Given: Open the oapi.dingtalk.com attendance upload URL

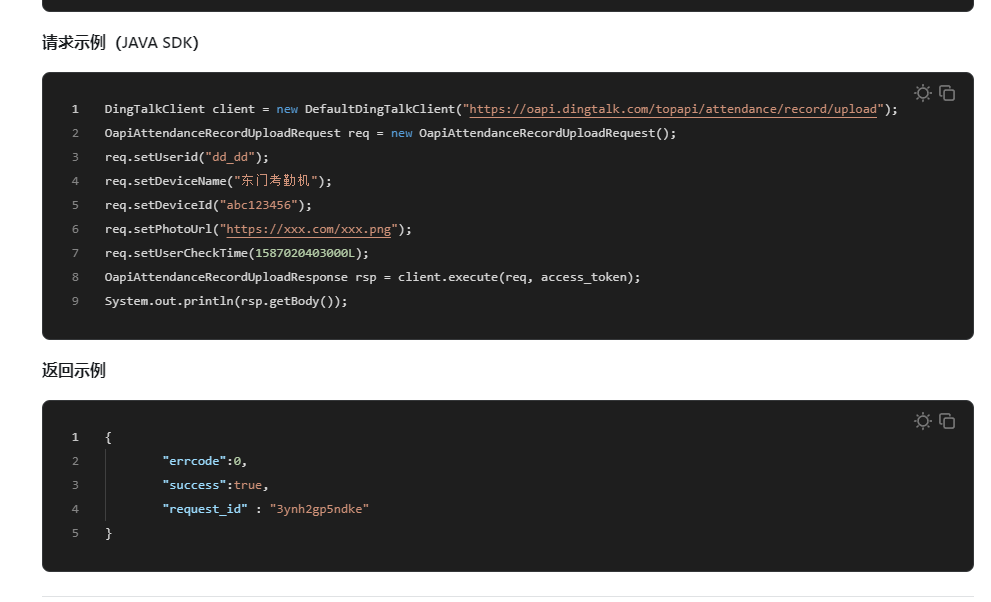Looking at the screenshot, I should click(x=673, y=109).
